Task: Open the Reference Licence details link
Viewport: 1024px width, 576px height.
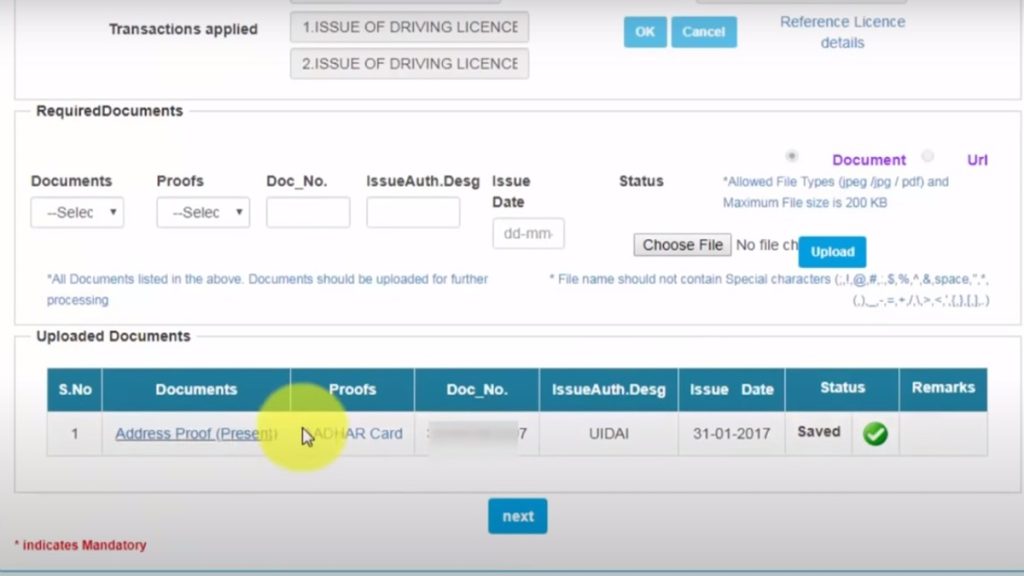Action: [841, 32]
